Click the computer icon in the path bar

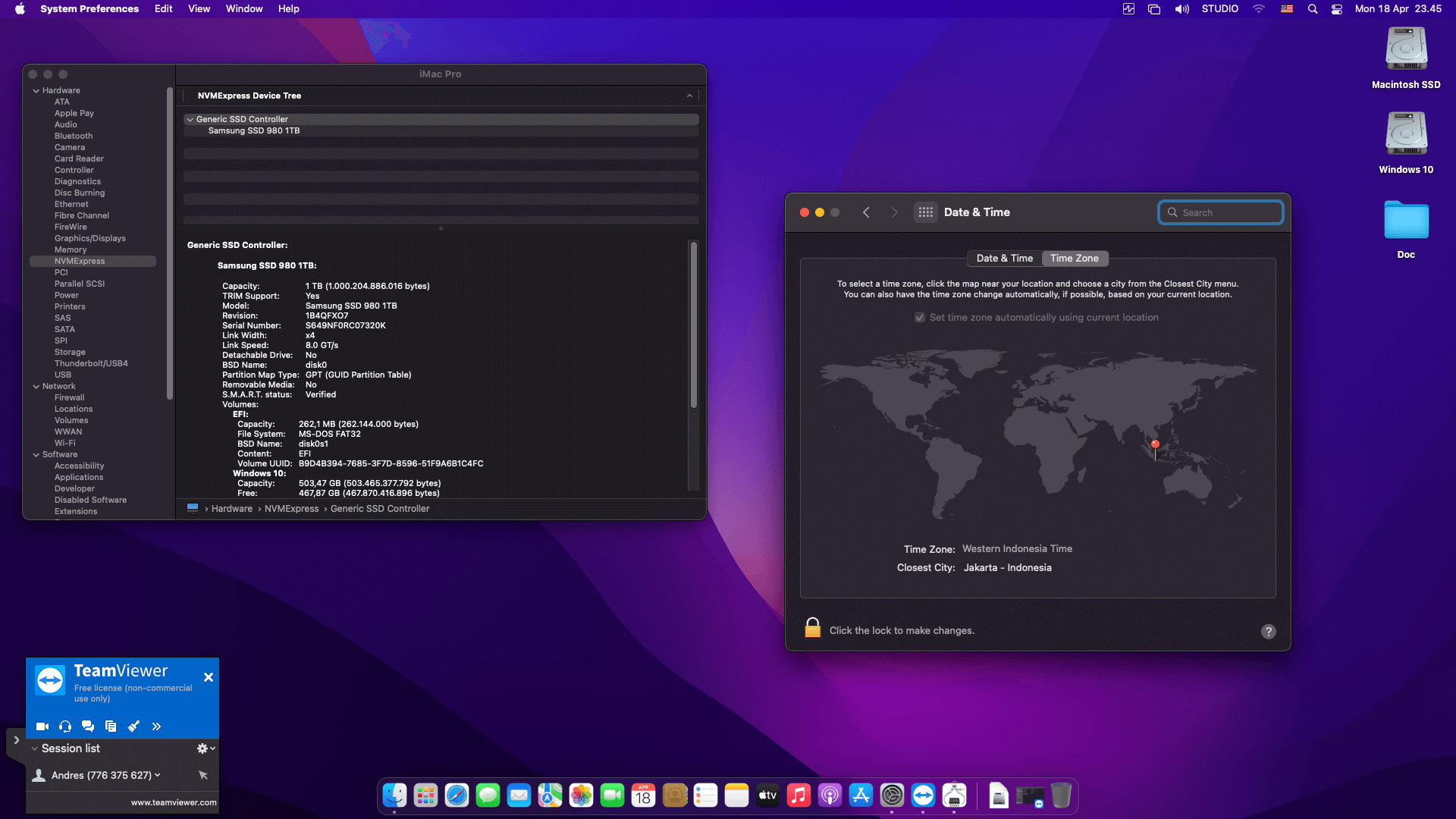coord(193,508)
